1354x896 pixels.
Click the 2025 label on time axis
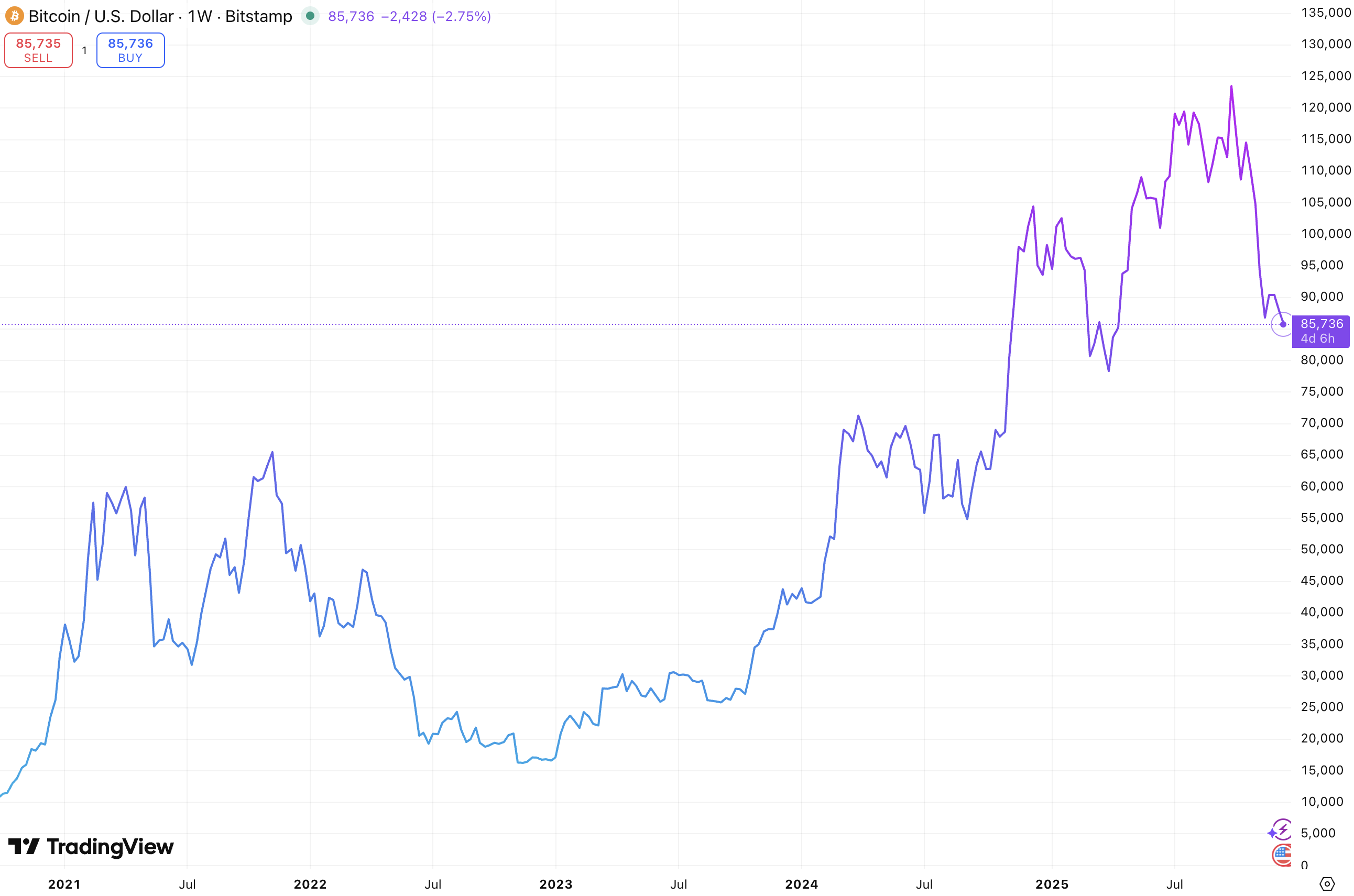click(1052, 884)
